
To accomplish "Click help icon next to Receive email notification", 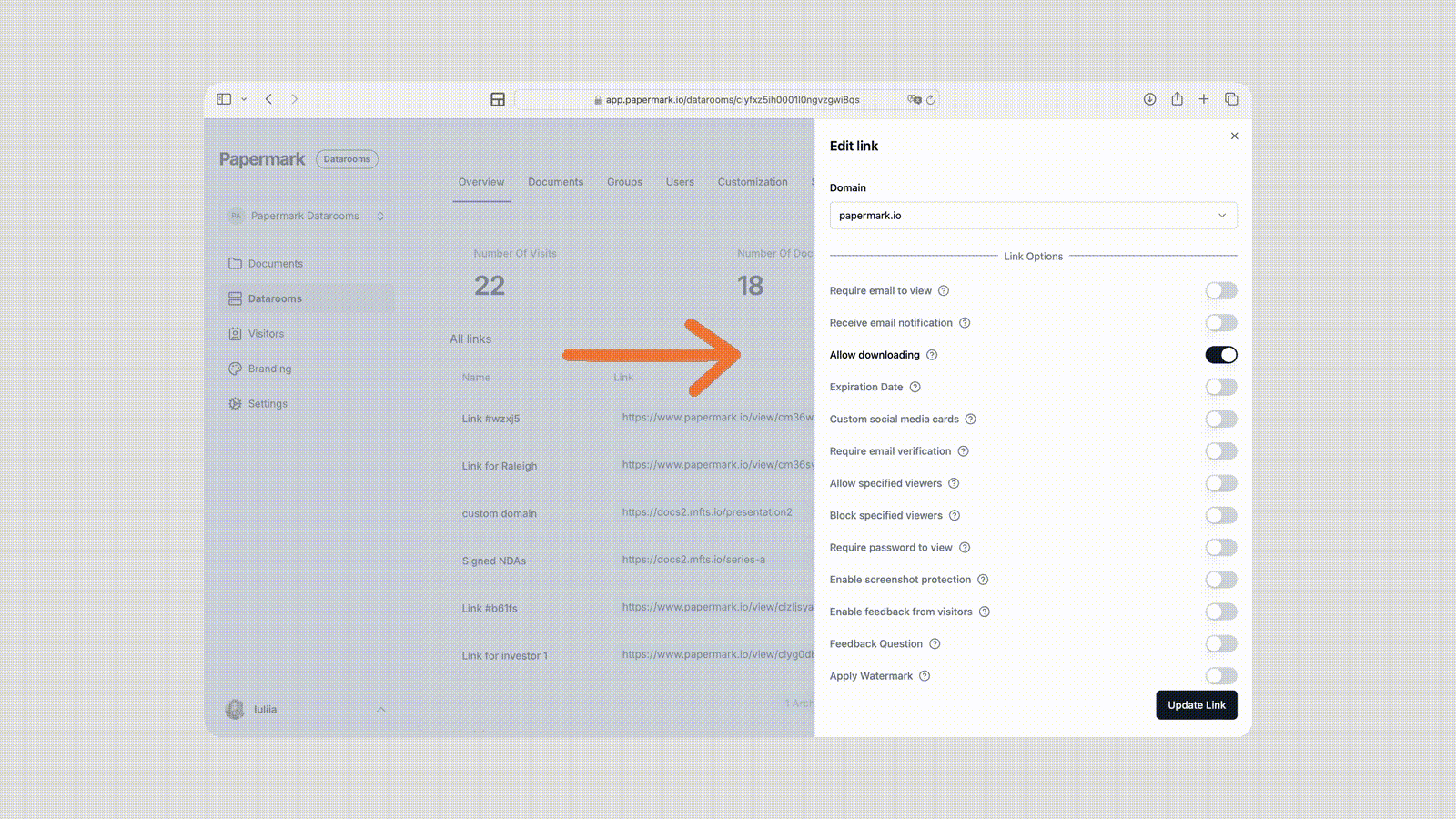I will tap(965, 323).
